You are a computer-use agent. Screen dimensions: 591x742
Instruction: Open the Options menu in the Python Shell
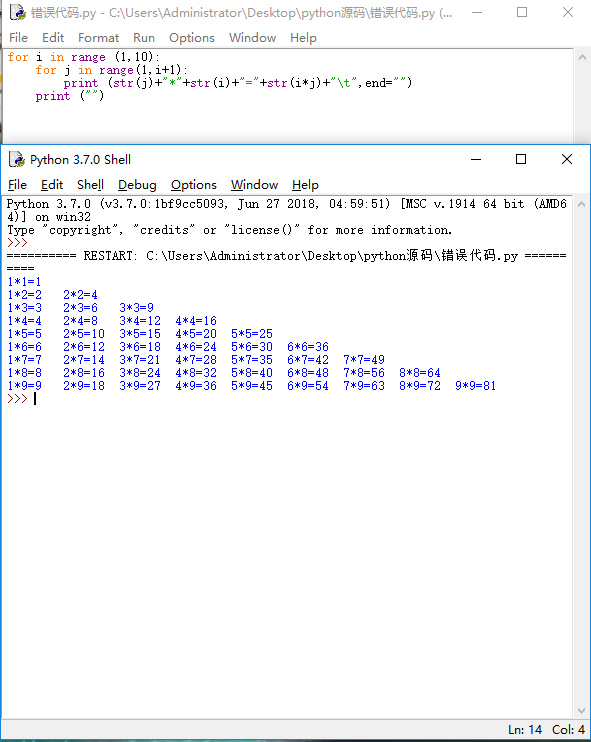click(194, 185)
